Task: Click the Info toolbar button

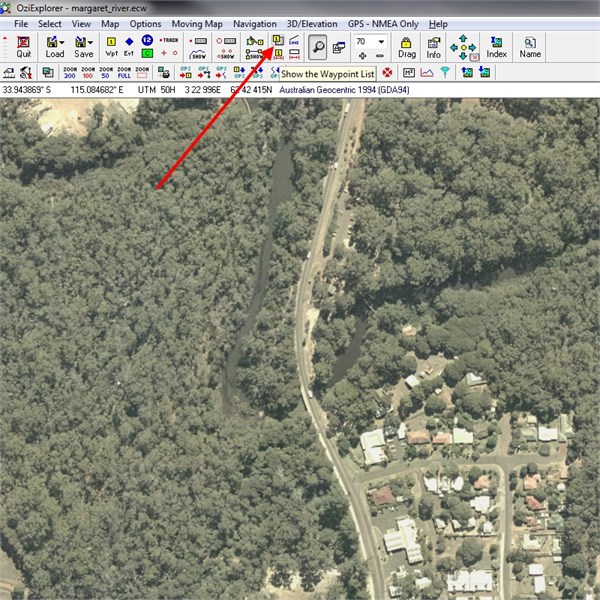Action: (433, 47)
